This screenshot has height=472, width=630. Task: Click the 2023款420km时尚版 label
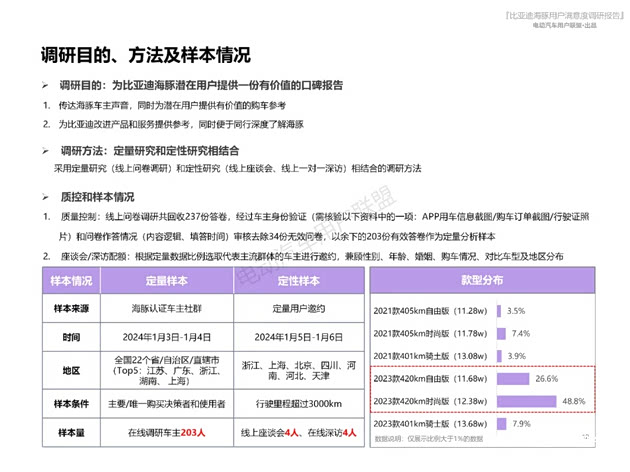[x=435, y=401]
